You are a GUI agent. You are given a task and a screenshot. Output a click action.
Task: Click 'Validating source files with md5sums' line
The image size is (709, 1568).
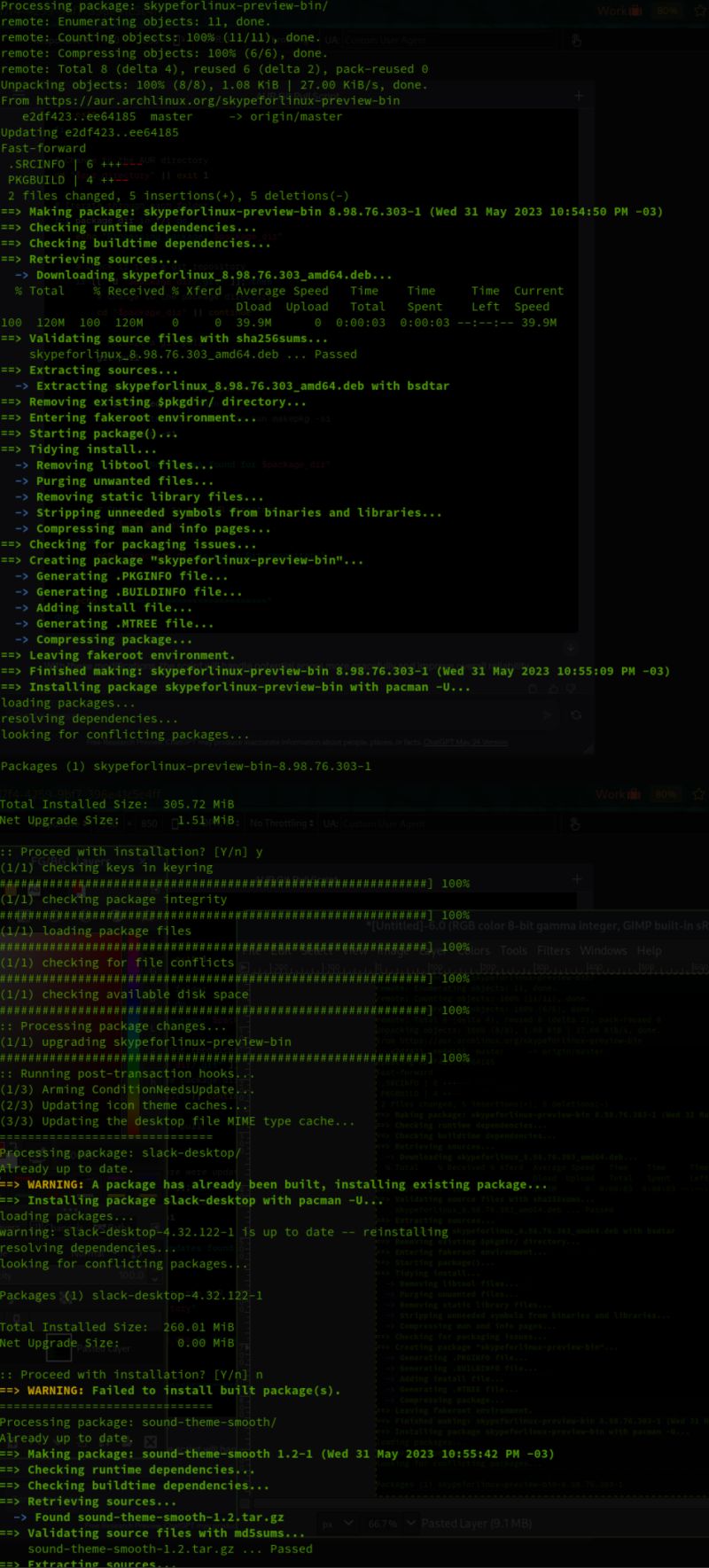(152, 1533)
